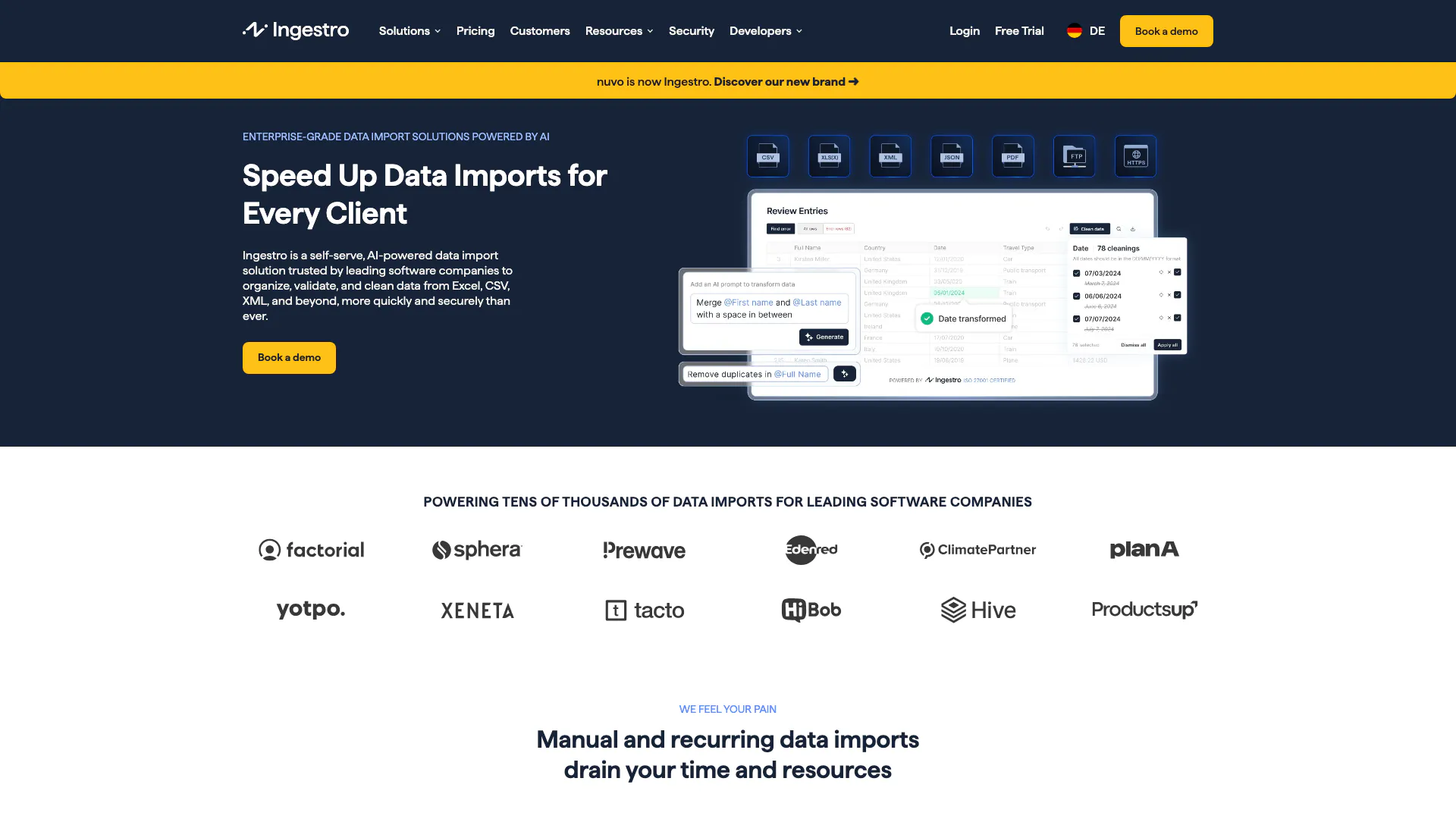The width and height of the screenshot is (1456, 819).
Task: Open the Pricing page from the navigation
Action: [475, 31]
